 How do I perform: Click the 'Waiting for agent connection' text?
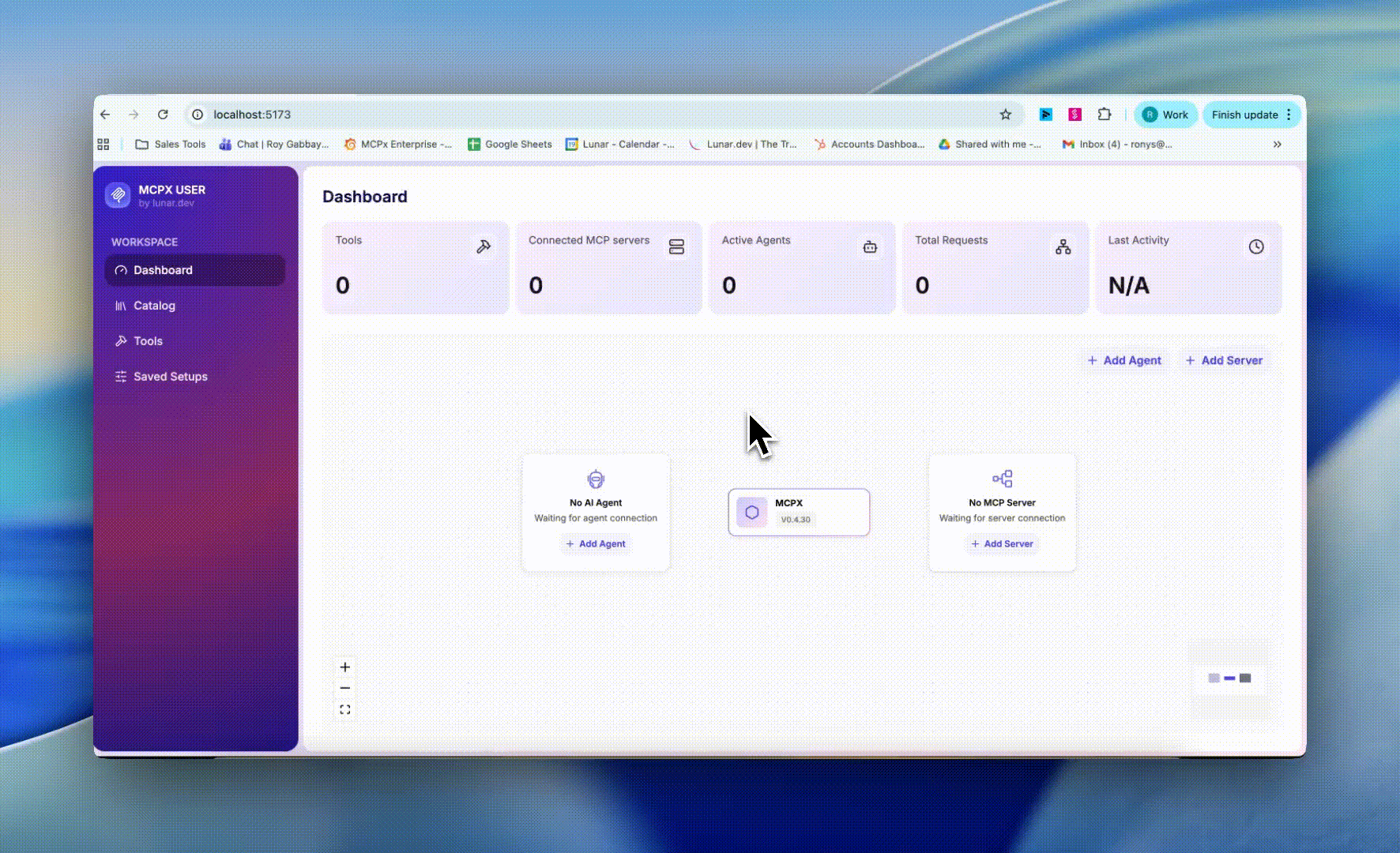click(596, 518)
